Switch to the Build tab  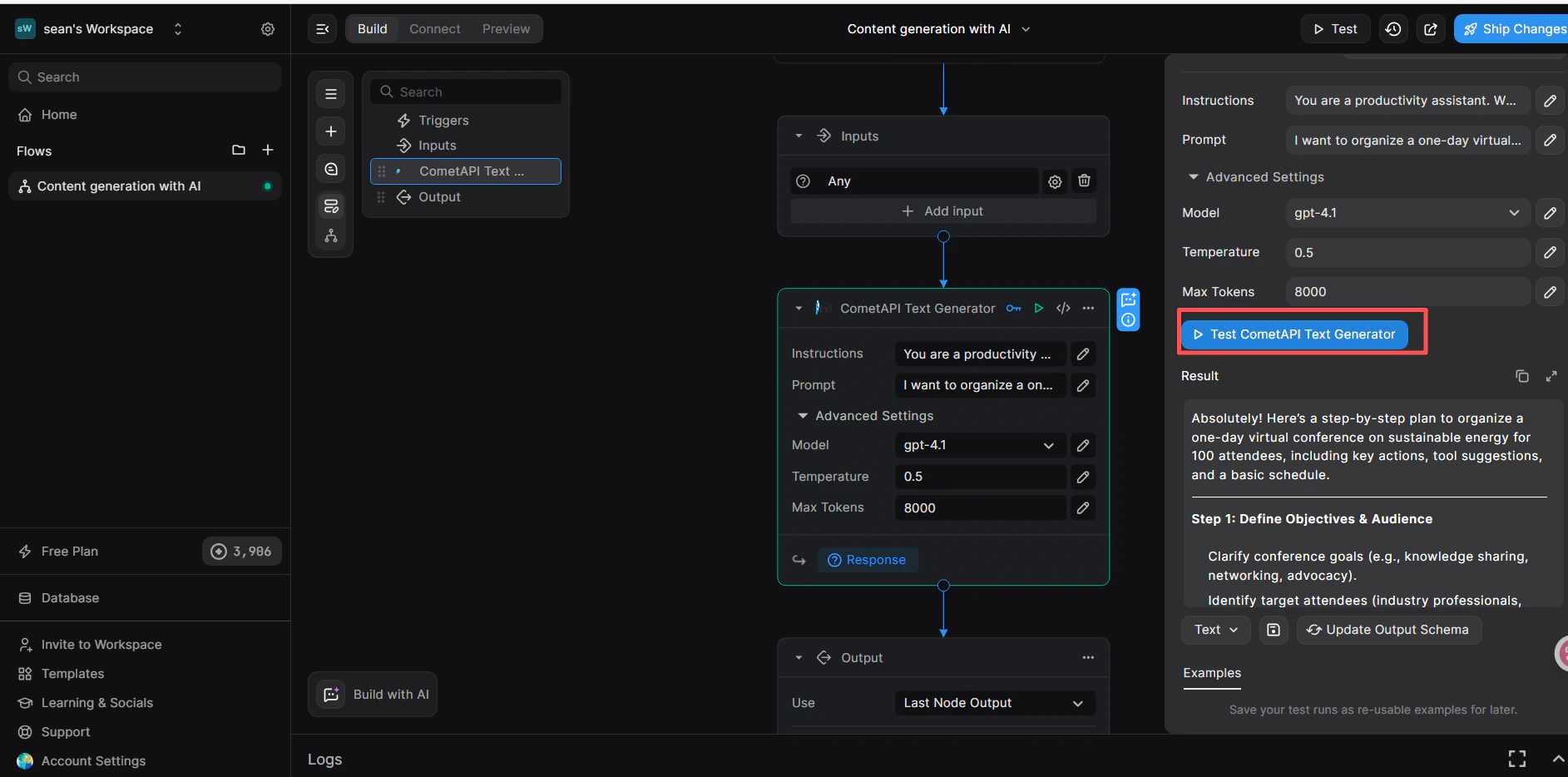372,29
